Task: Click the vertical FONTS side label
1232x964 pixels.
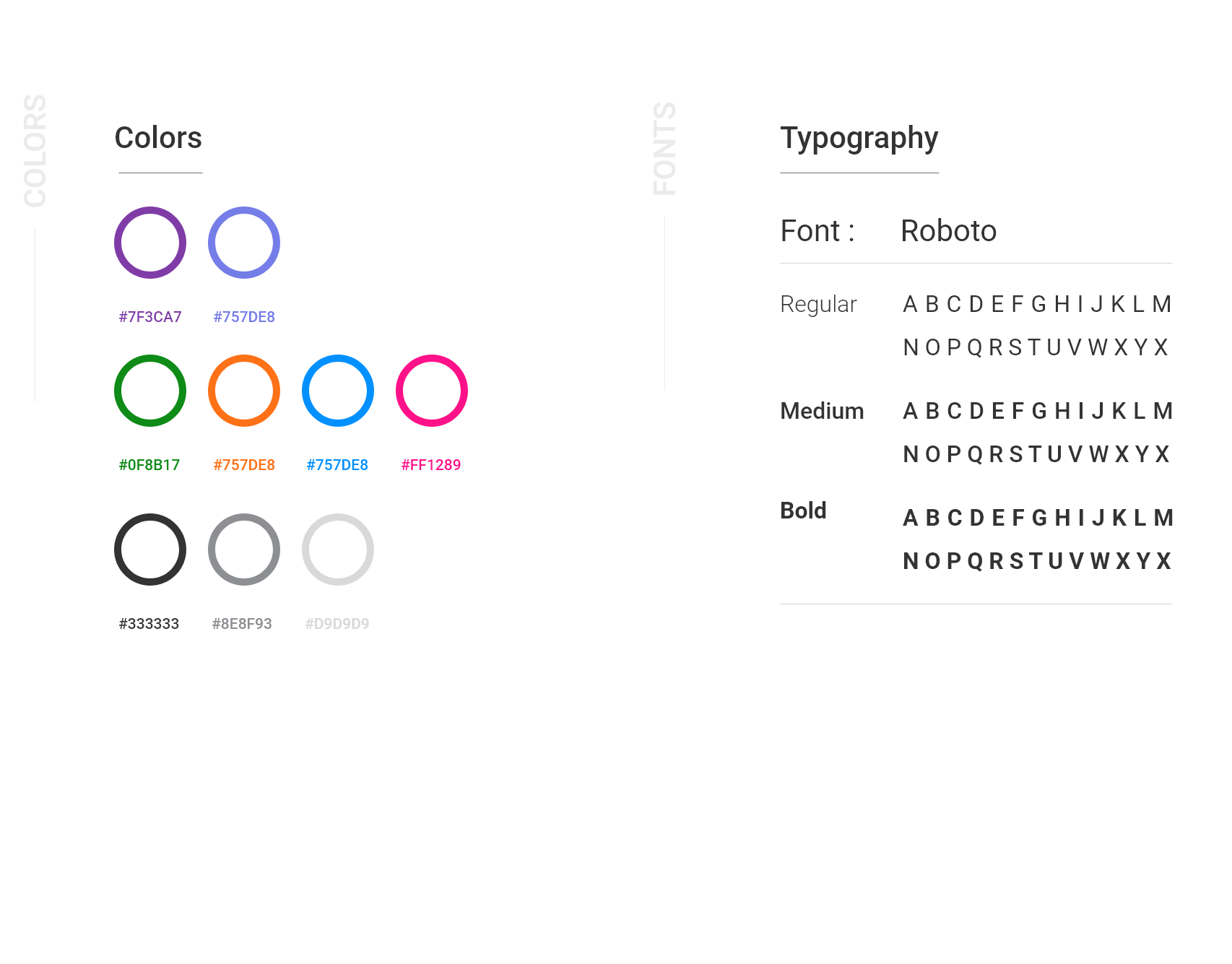Action: [664, 149]
